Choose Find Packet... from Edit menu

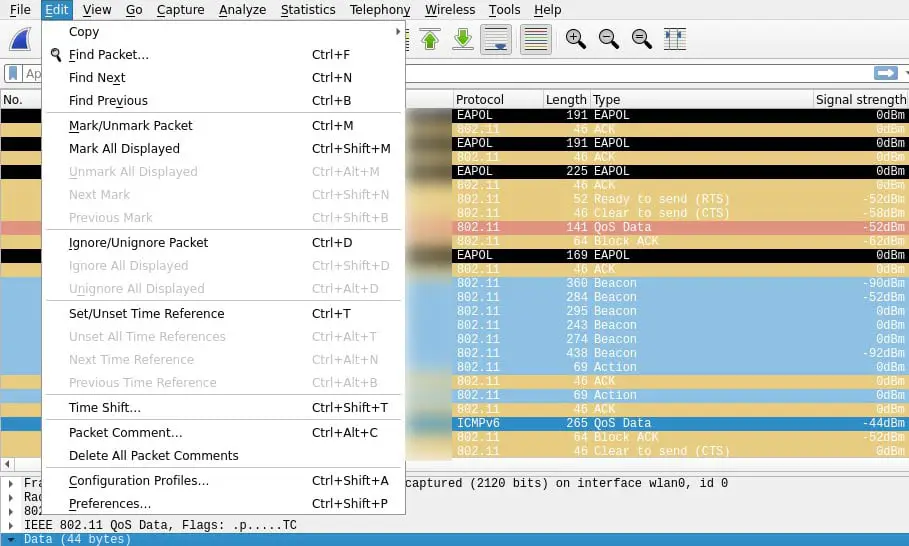[x=224, y=54]
